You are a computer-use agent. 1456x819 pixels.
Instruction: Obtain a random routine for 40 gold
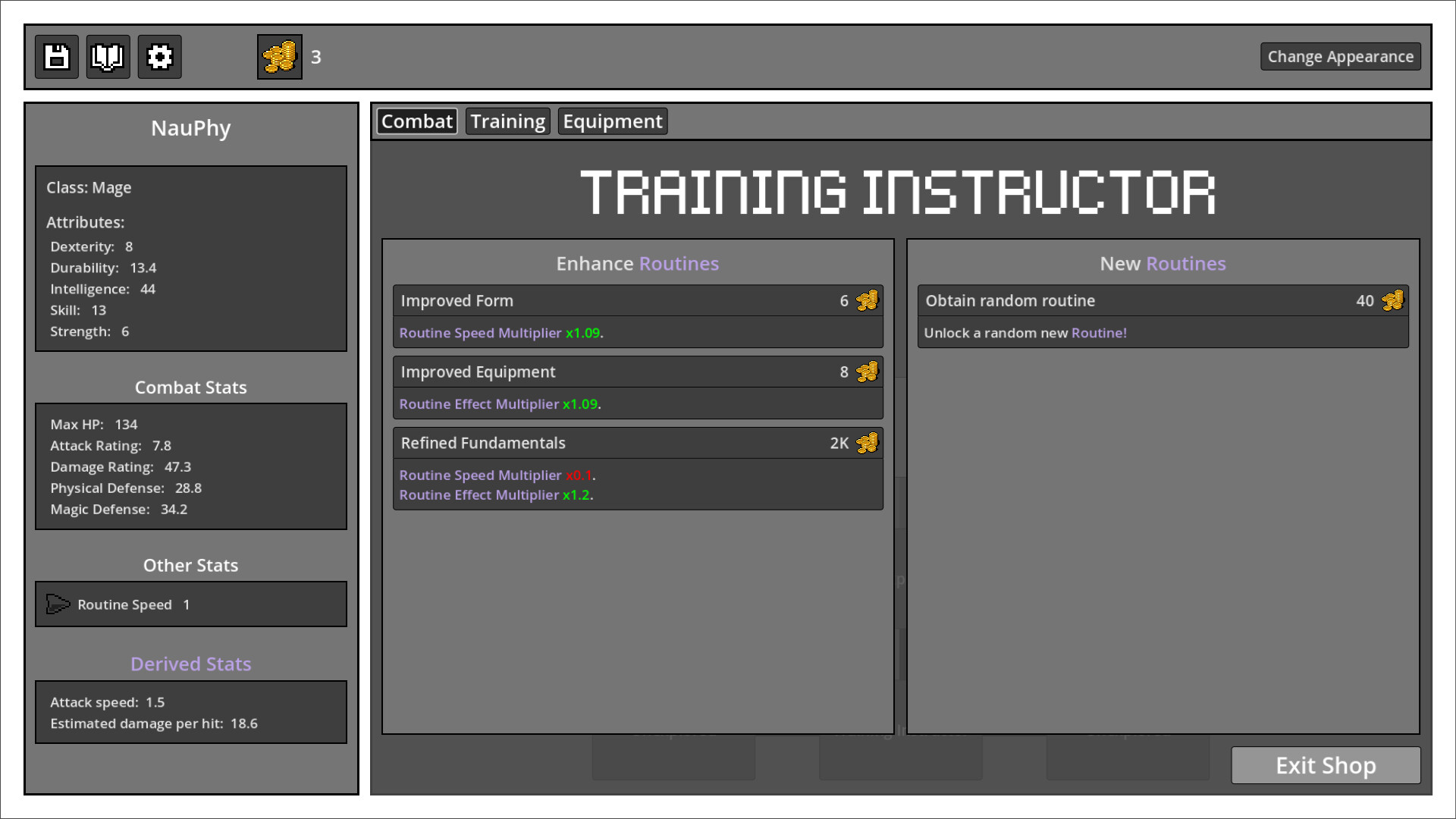[x=1163, y=300]
